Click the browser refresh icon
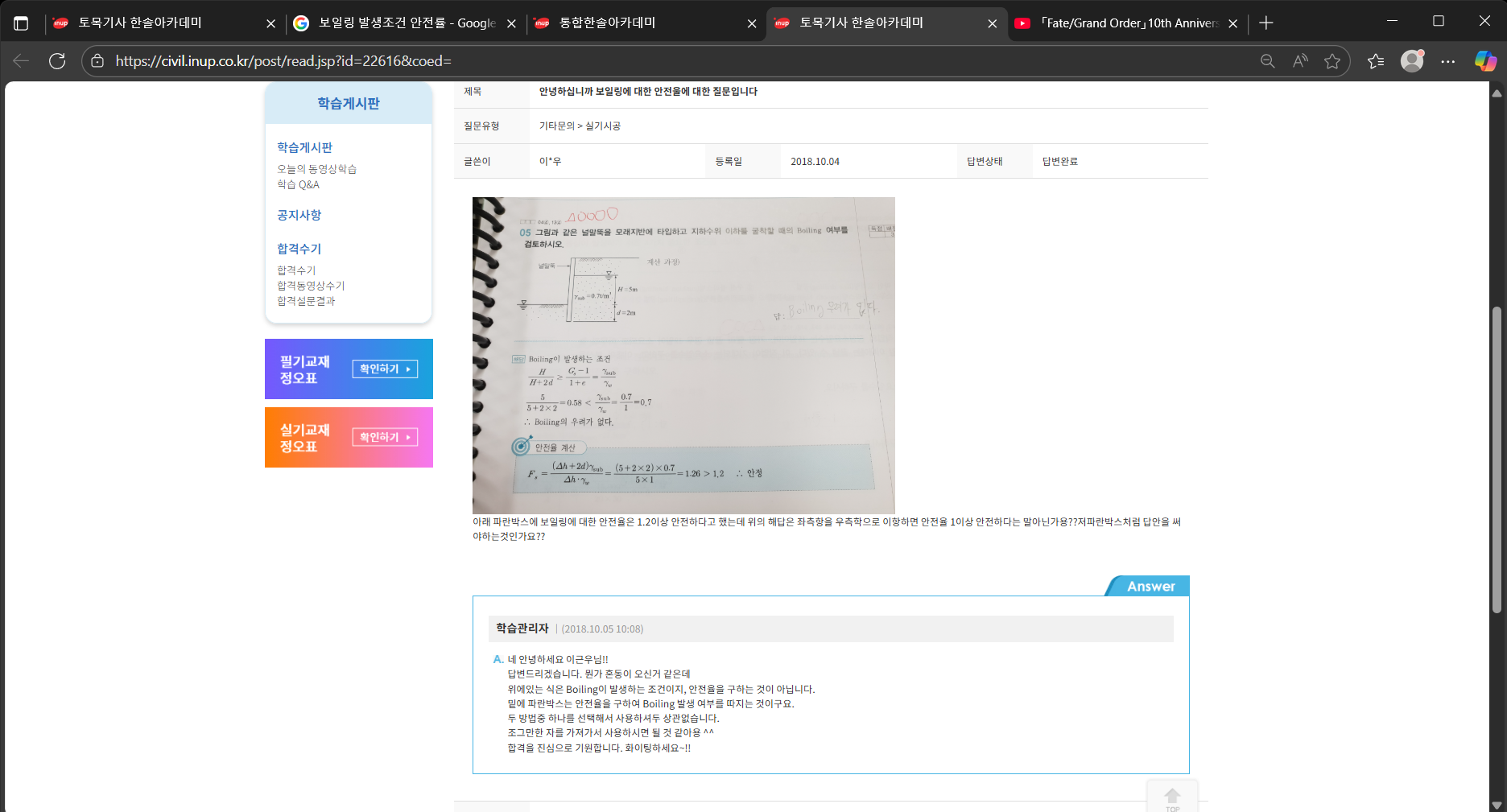 [57, 61]
